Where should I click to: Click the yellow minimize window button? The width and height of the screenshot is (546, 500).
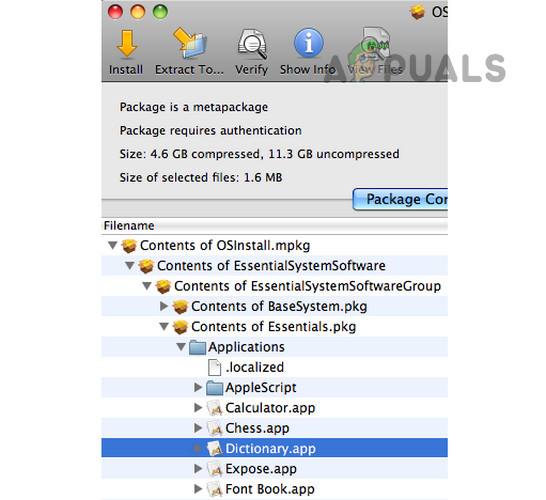click(138, 12)
